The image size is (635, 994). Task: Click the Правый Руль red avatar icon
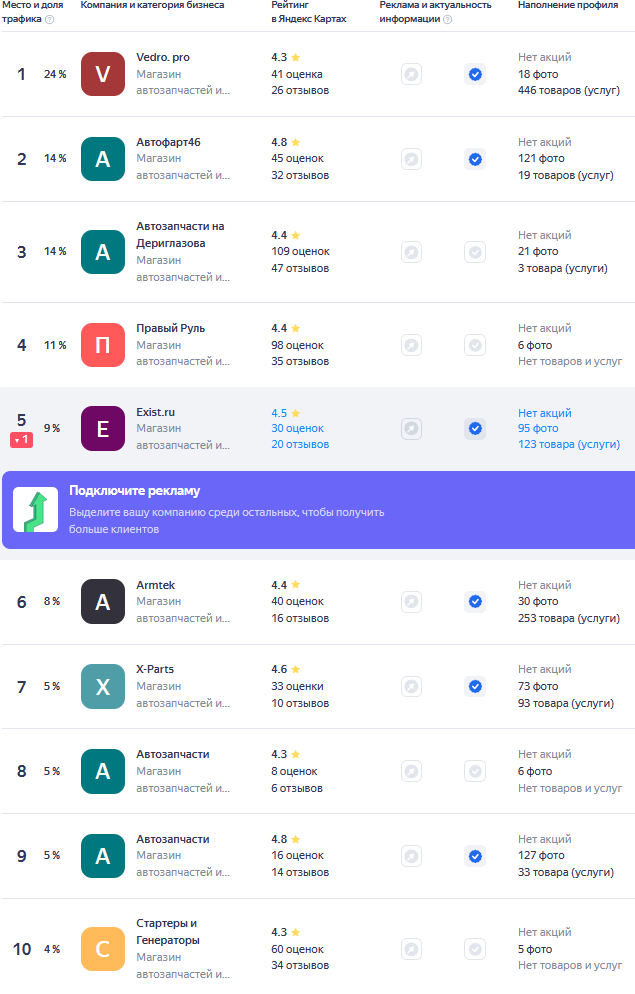click(x=103, y=345)
